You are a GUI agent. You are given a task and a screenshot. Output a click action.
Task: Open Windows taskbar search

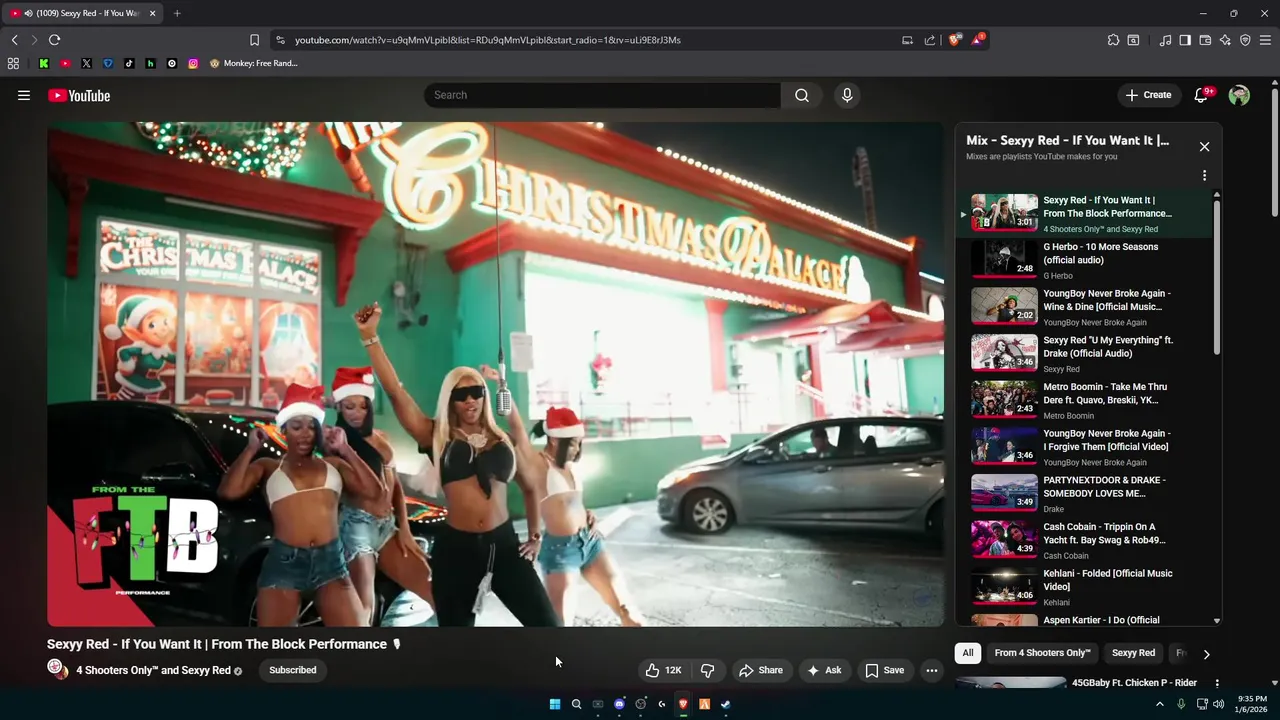576,704
